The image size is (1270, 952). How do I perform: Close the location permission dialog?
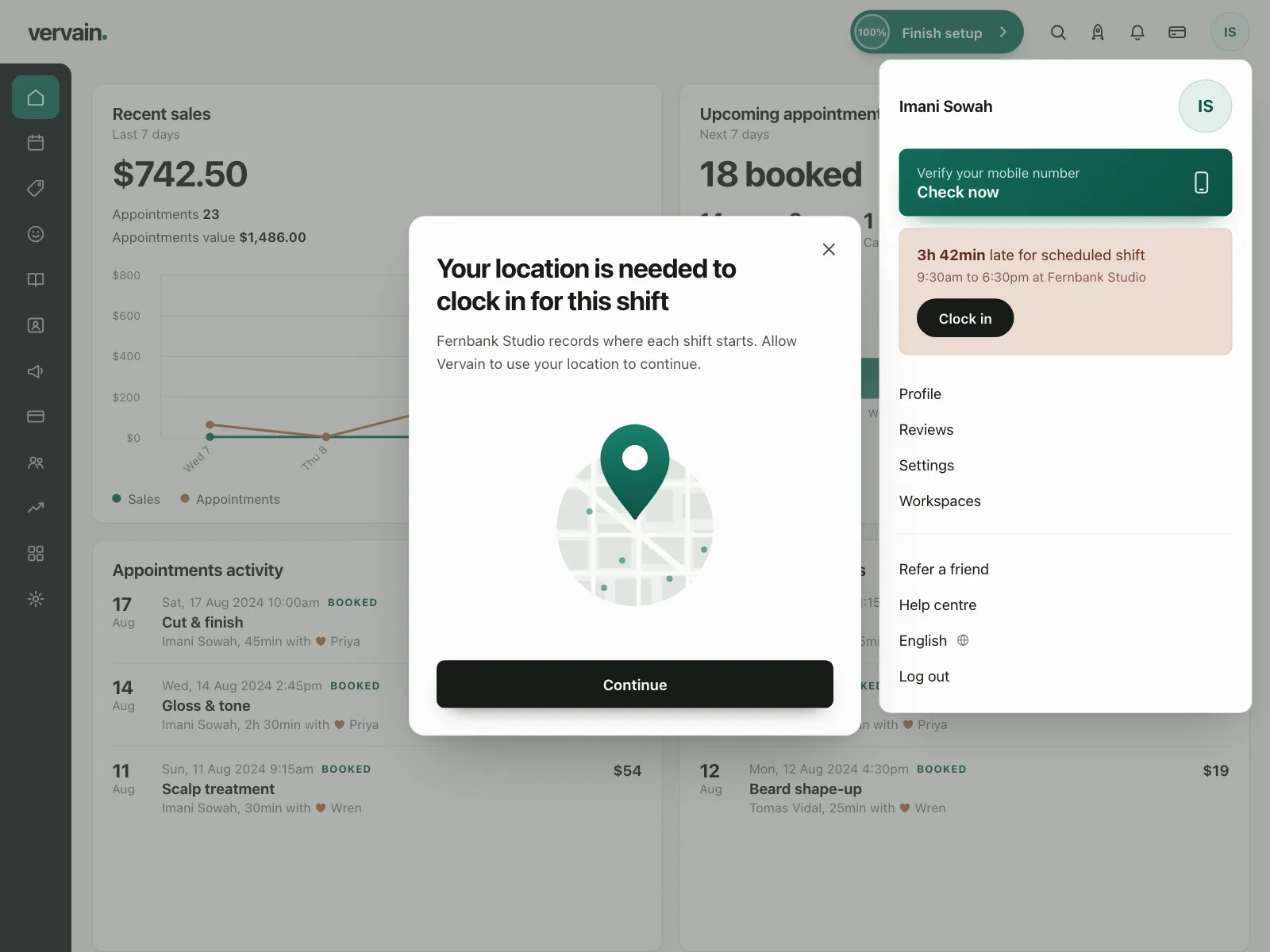pos(829,249)
